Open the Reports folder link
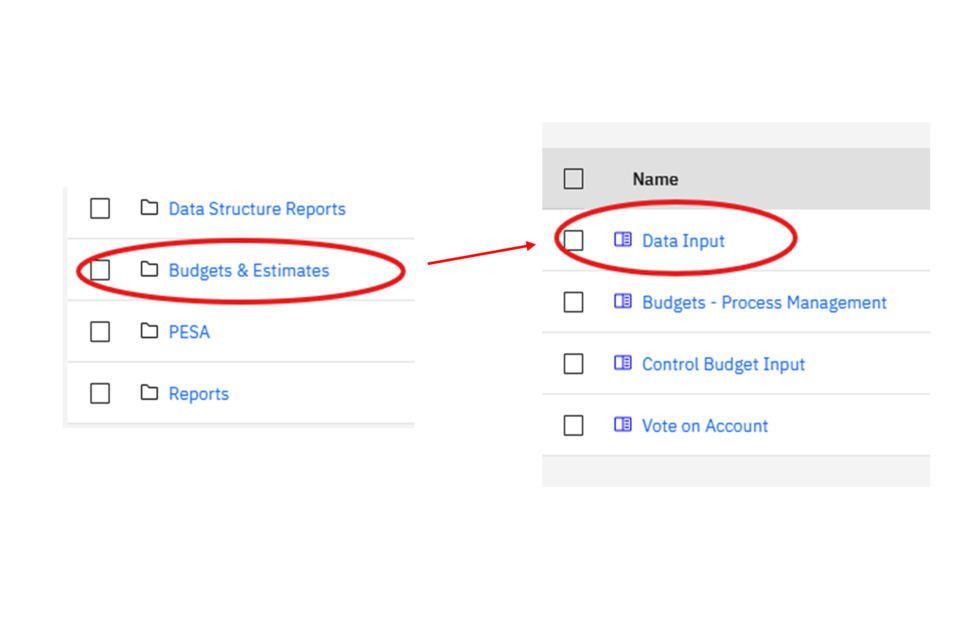960x640 pixels. 198,394
